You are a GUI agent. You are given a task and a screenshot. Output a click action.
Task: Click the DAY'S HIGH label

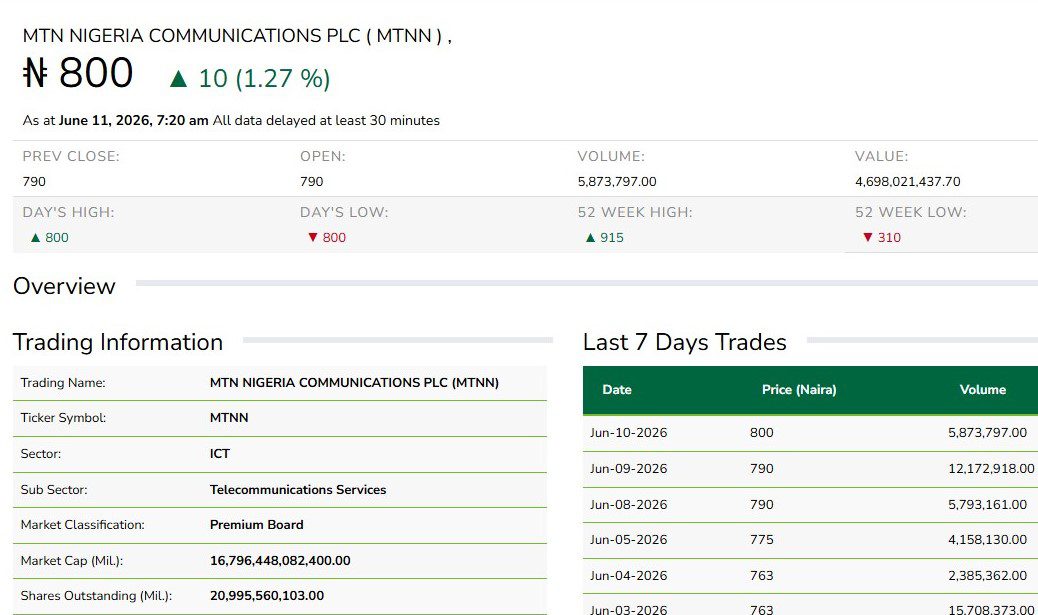[x=68, y=213]
